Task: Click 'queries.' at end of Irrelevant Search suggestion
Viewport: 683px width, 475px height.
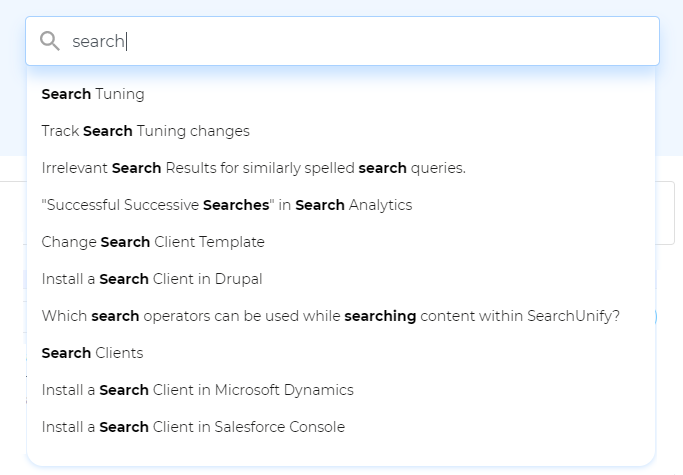Action: coord(439,168)
